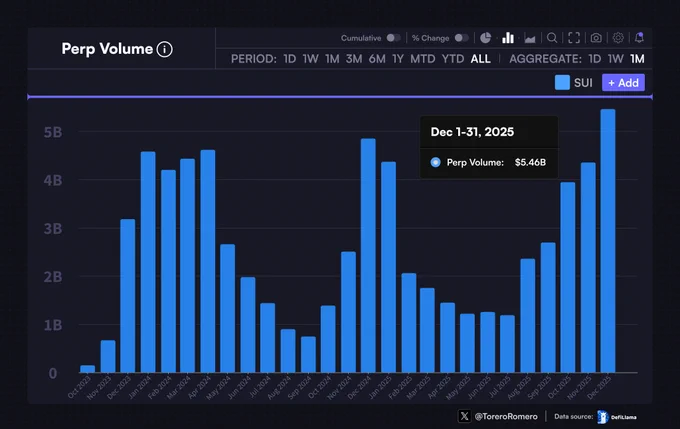Viewport: 680px width, 429px height.
Task: Set period to 6M
Action: 377,59
